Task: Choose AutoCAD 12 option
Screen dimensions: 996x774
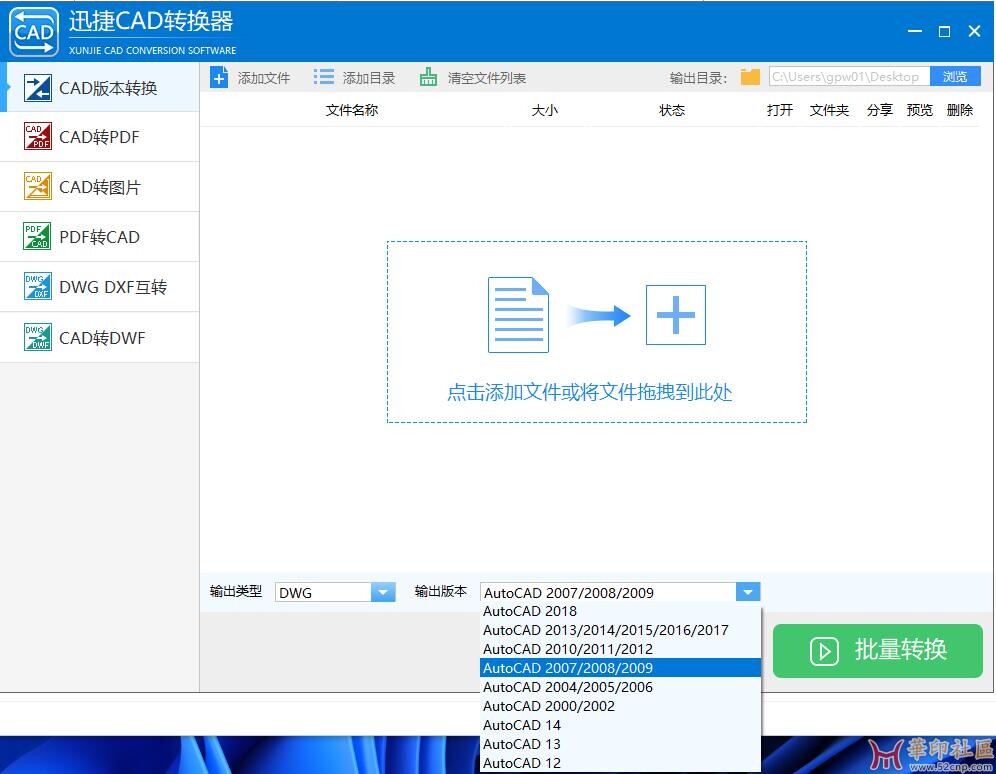Action: pyautogui.click(x=620, y=763)
